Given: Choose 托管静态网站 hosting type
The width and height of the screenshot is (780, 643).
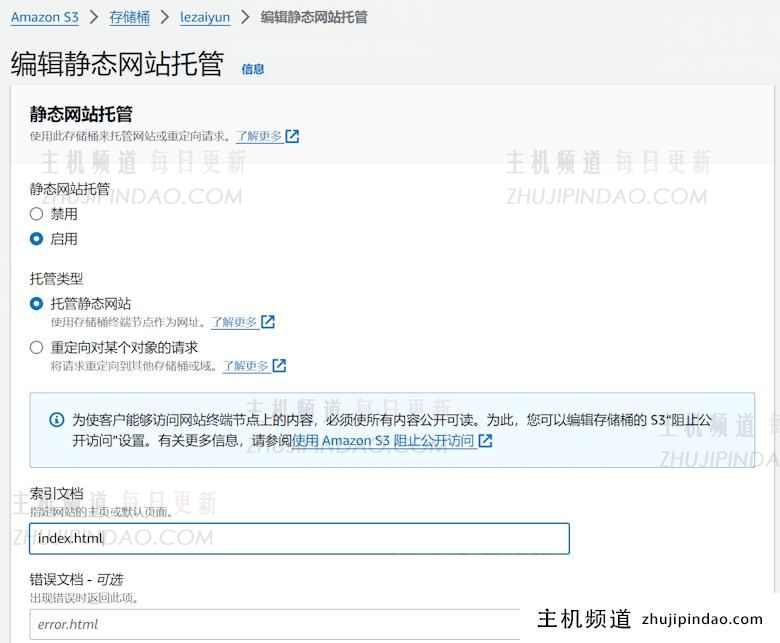Looking at the screenshot, I should pos(36,304).
